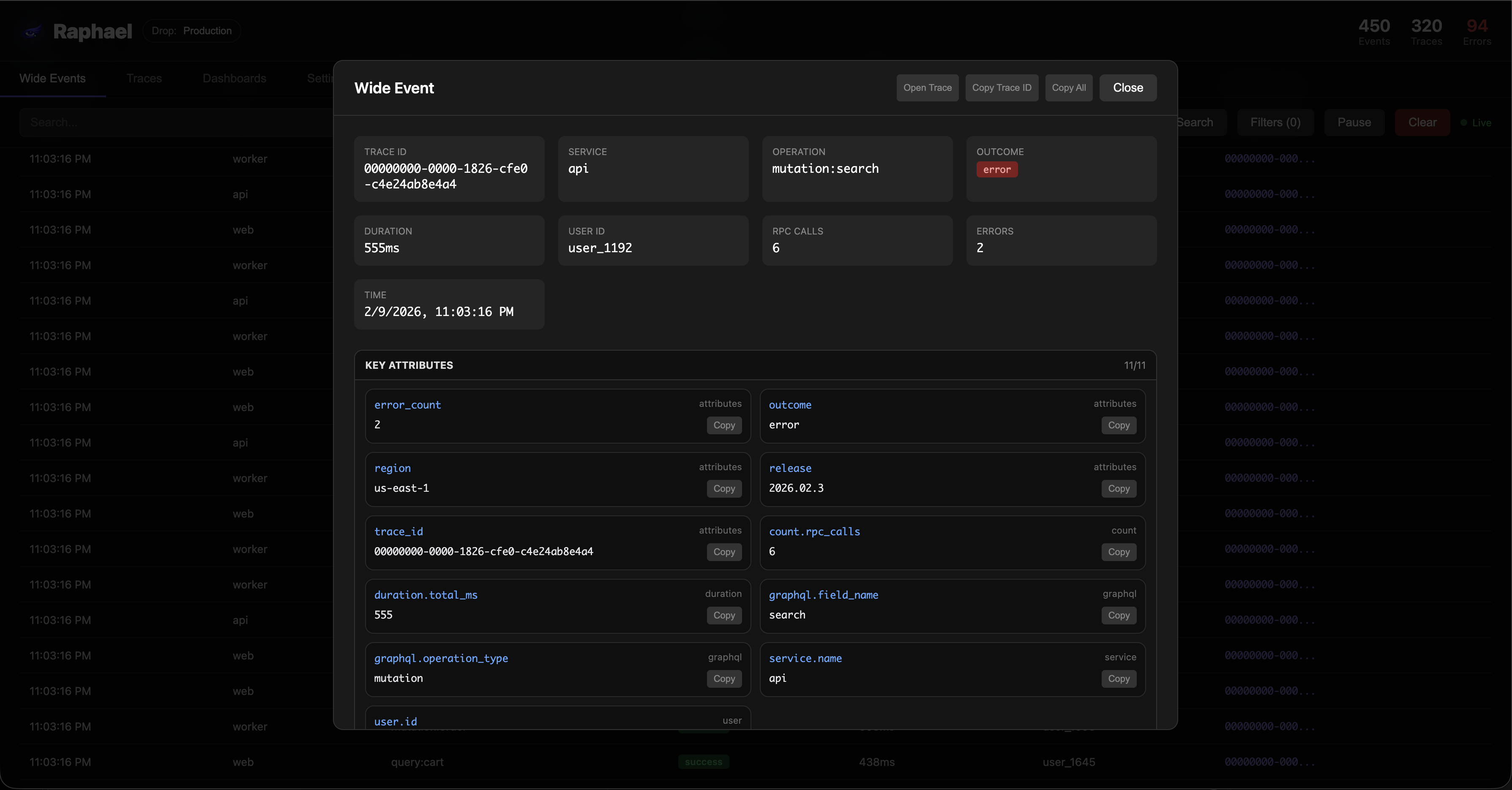Screen dimensions: 1512x790
Task: Copy the release 2026.02.3 value
Action: pyautogui.click(x=1118, y=489)
